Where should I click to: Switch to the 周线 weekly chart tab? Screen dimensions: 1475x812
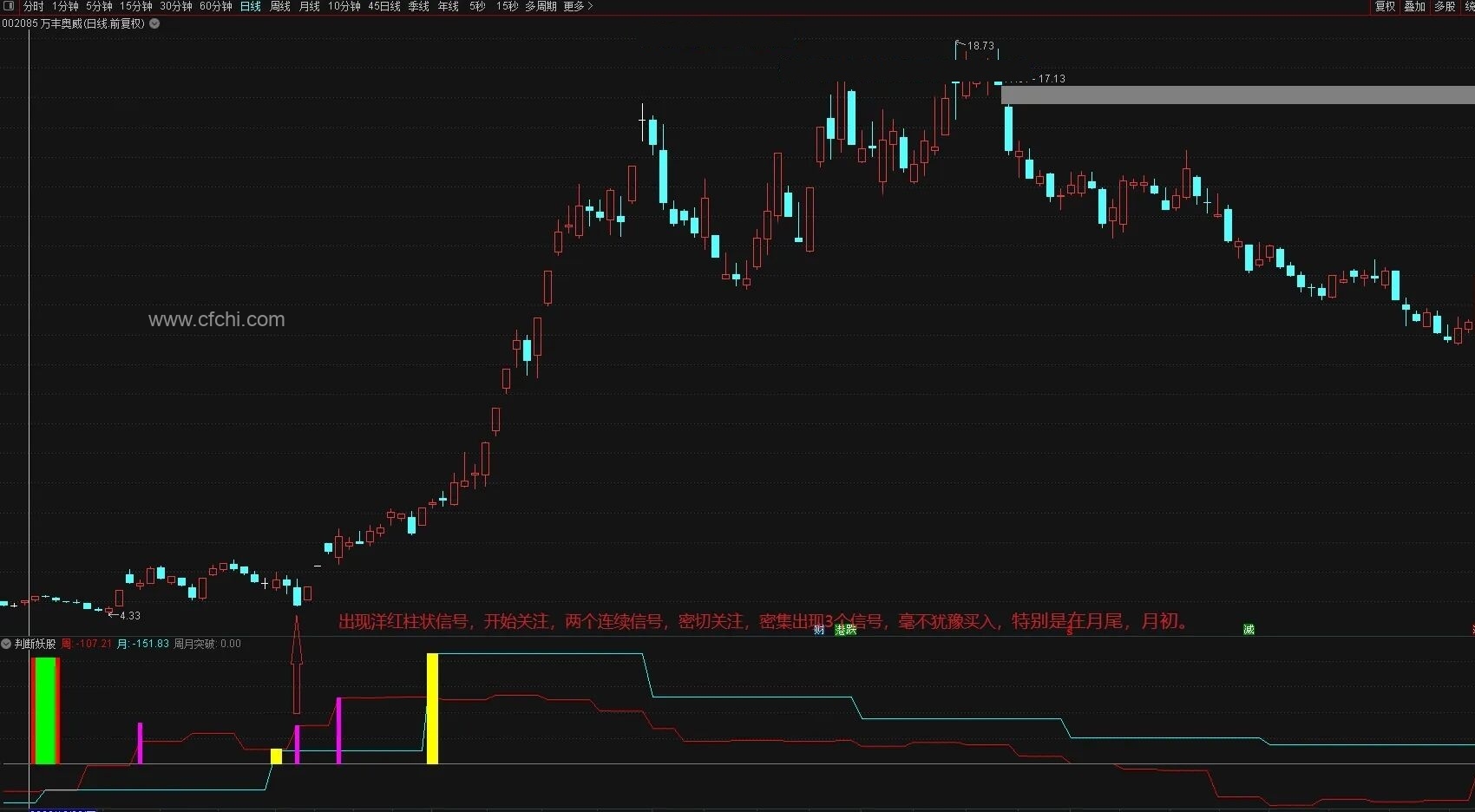click(280, 6)
